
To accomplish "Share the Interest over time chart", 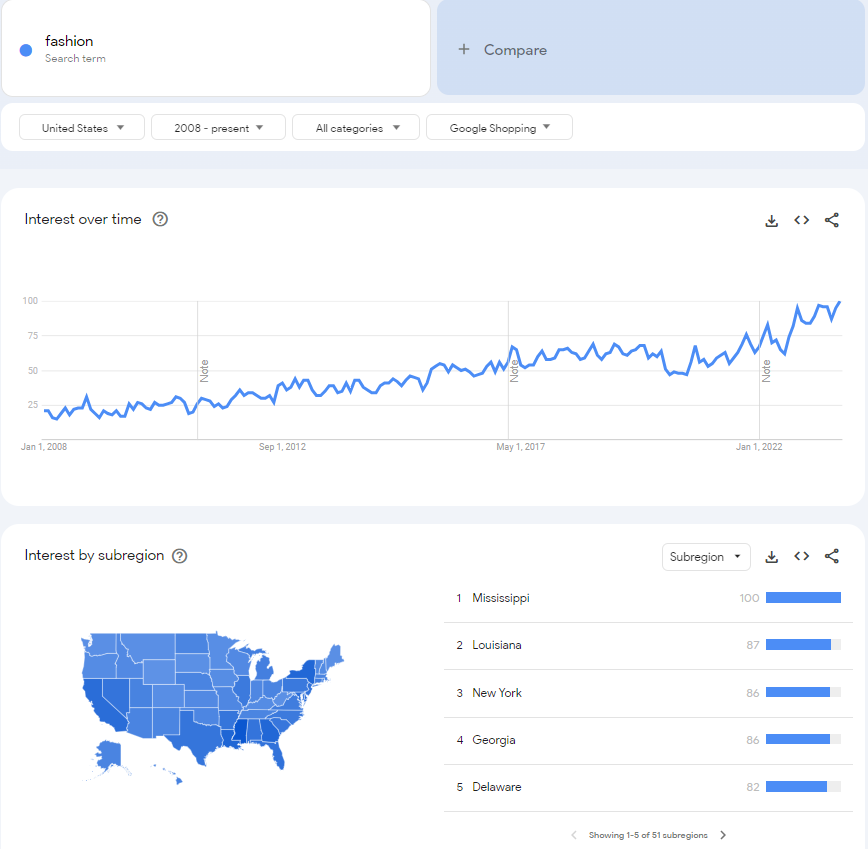I will tap(831, 220).
